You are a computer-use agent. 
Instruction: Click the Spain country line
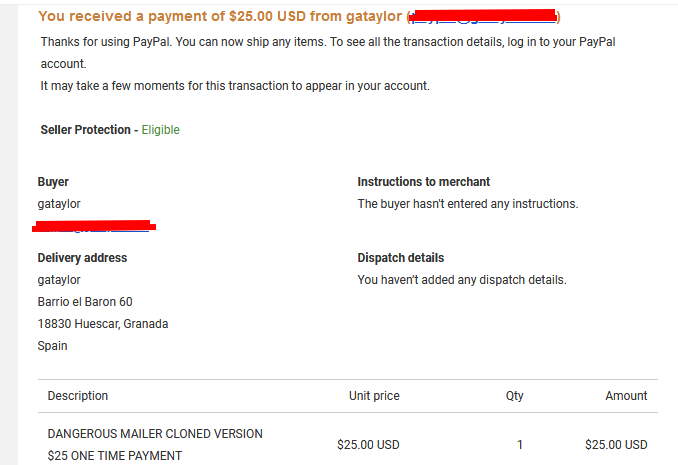click(52, 346)
